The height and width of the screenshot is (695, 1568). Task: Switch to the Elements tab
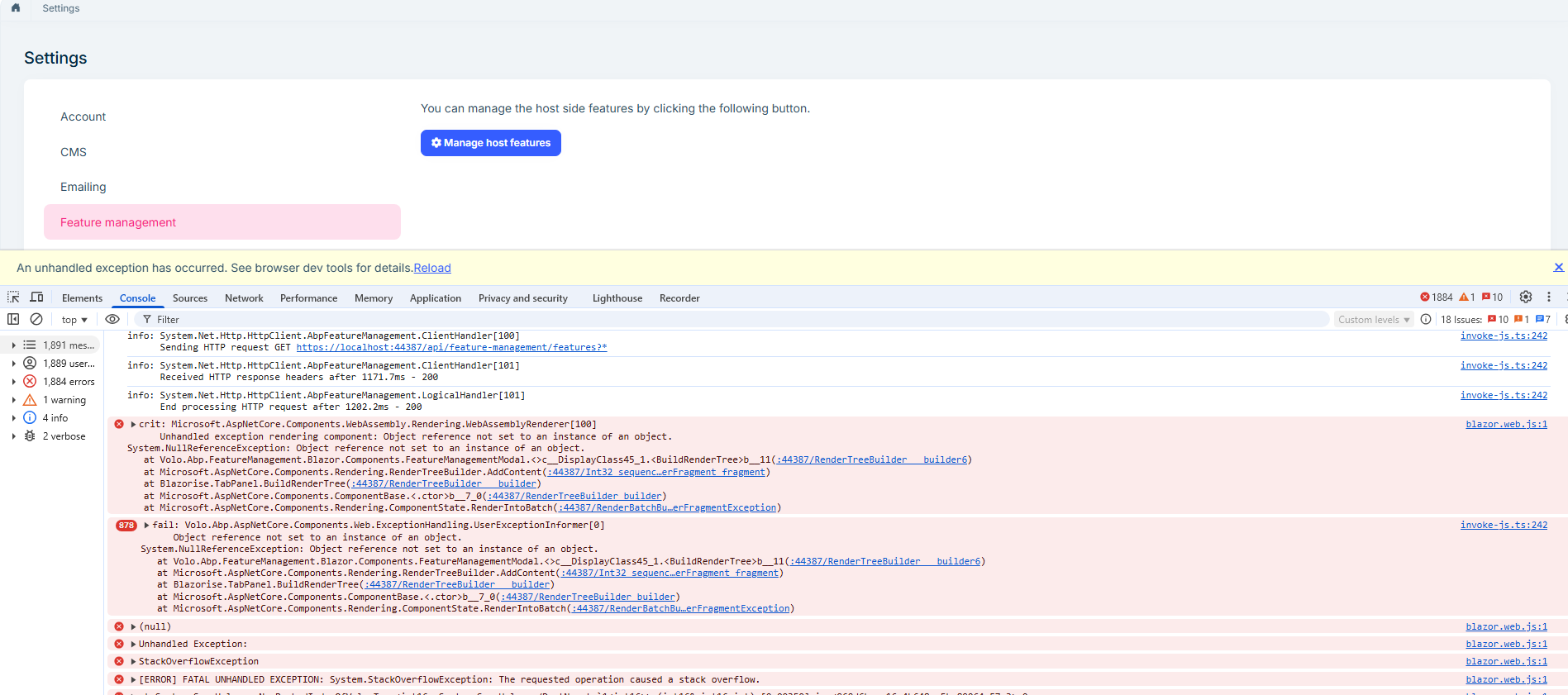tap(82, 298)
